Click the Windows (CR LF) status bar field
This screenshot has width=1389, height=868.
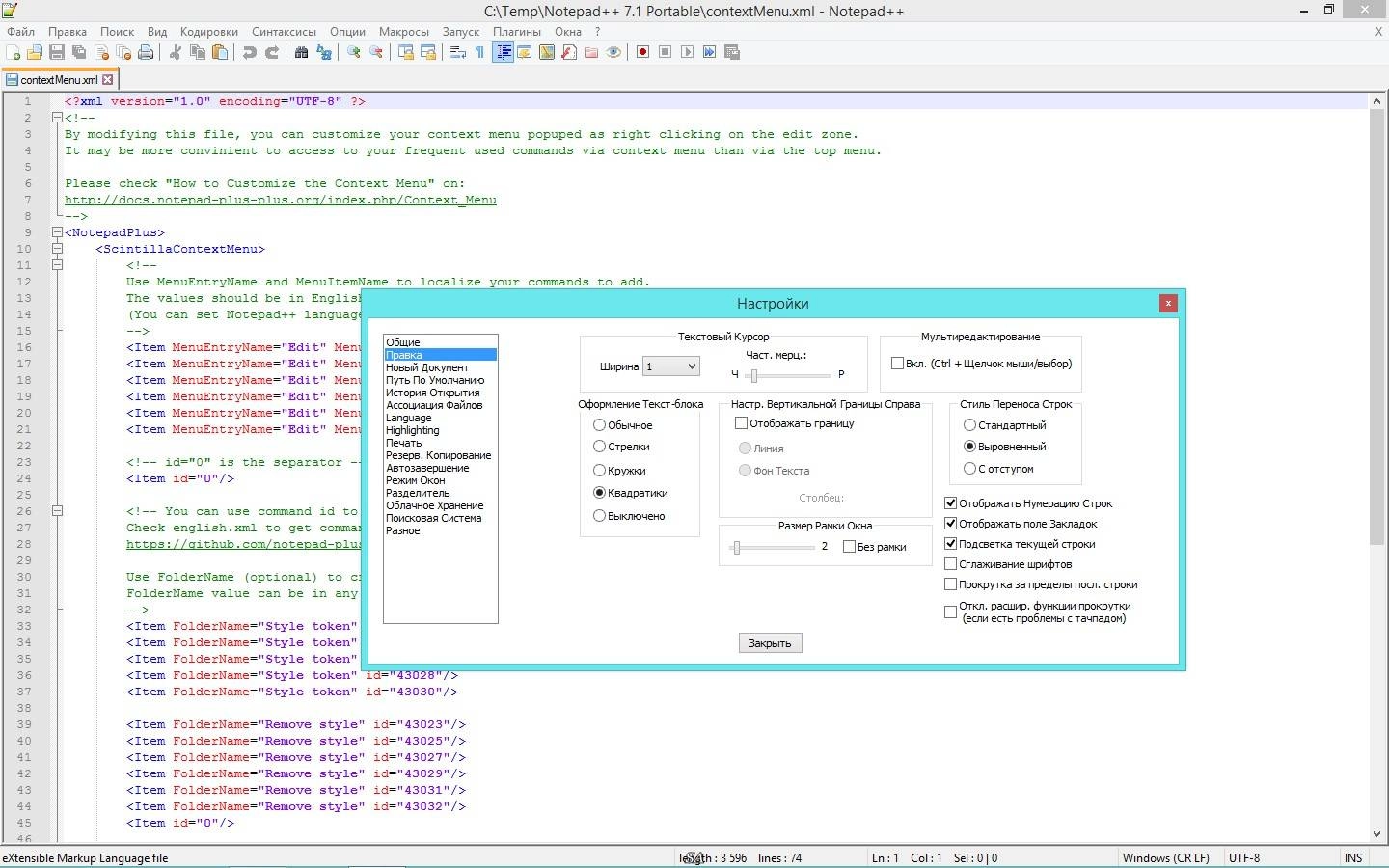click(1166, 857)
